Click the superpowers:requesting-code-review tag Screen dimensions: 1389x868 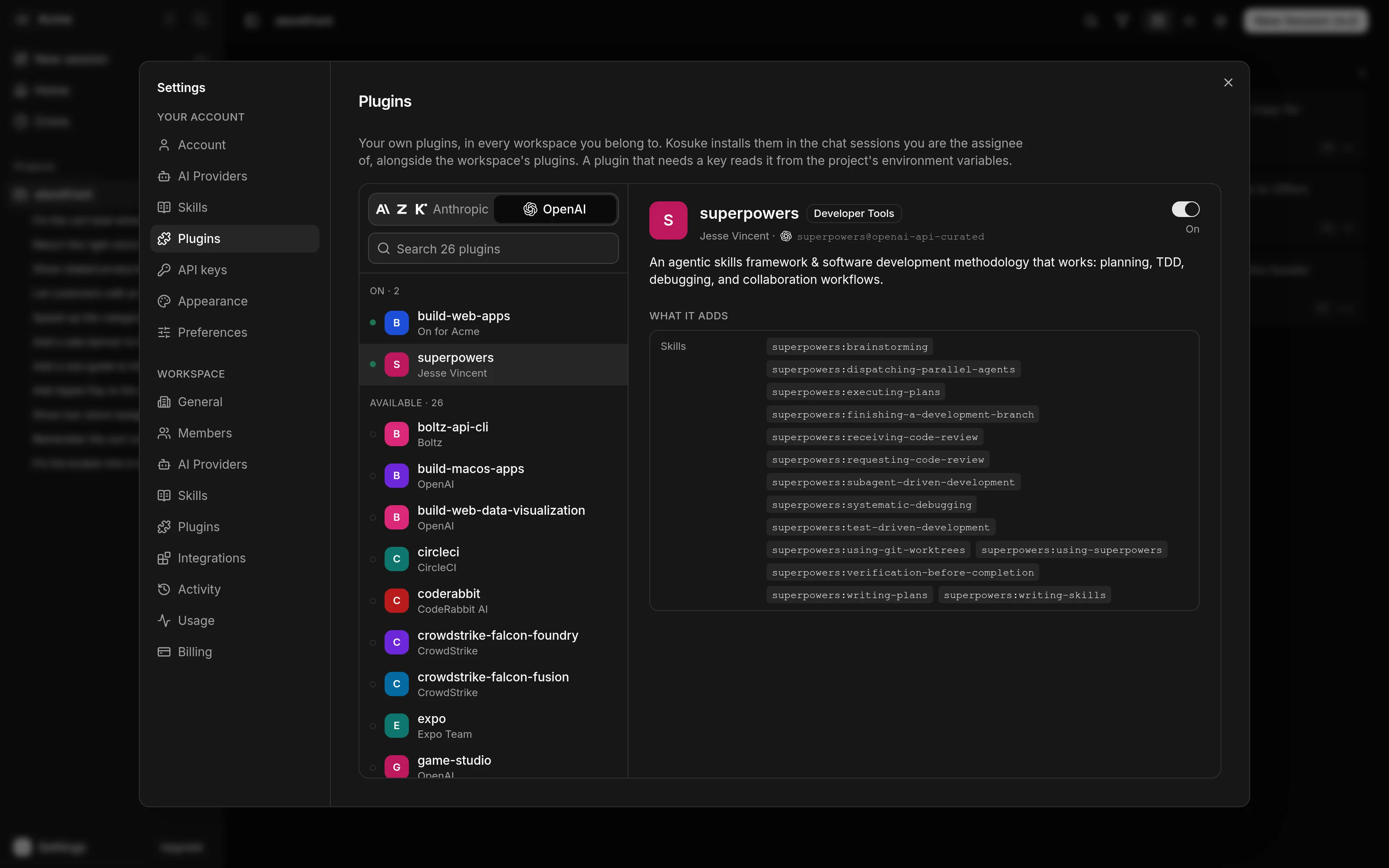point(878,460)
